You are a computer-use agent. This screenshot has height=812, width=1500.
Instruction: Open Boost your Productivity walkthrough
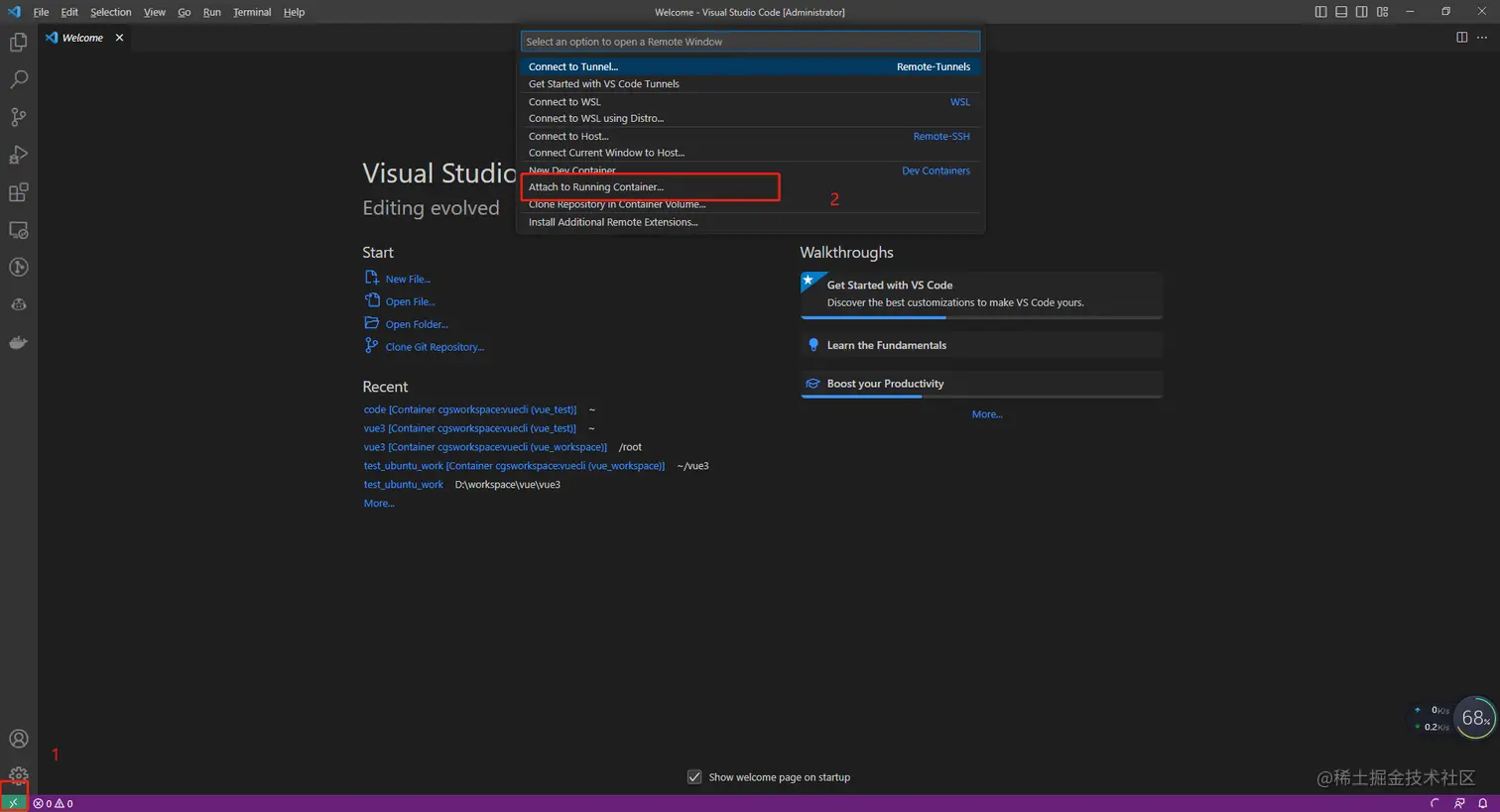981,385
